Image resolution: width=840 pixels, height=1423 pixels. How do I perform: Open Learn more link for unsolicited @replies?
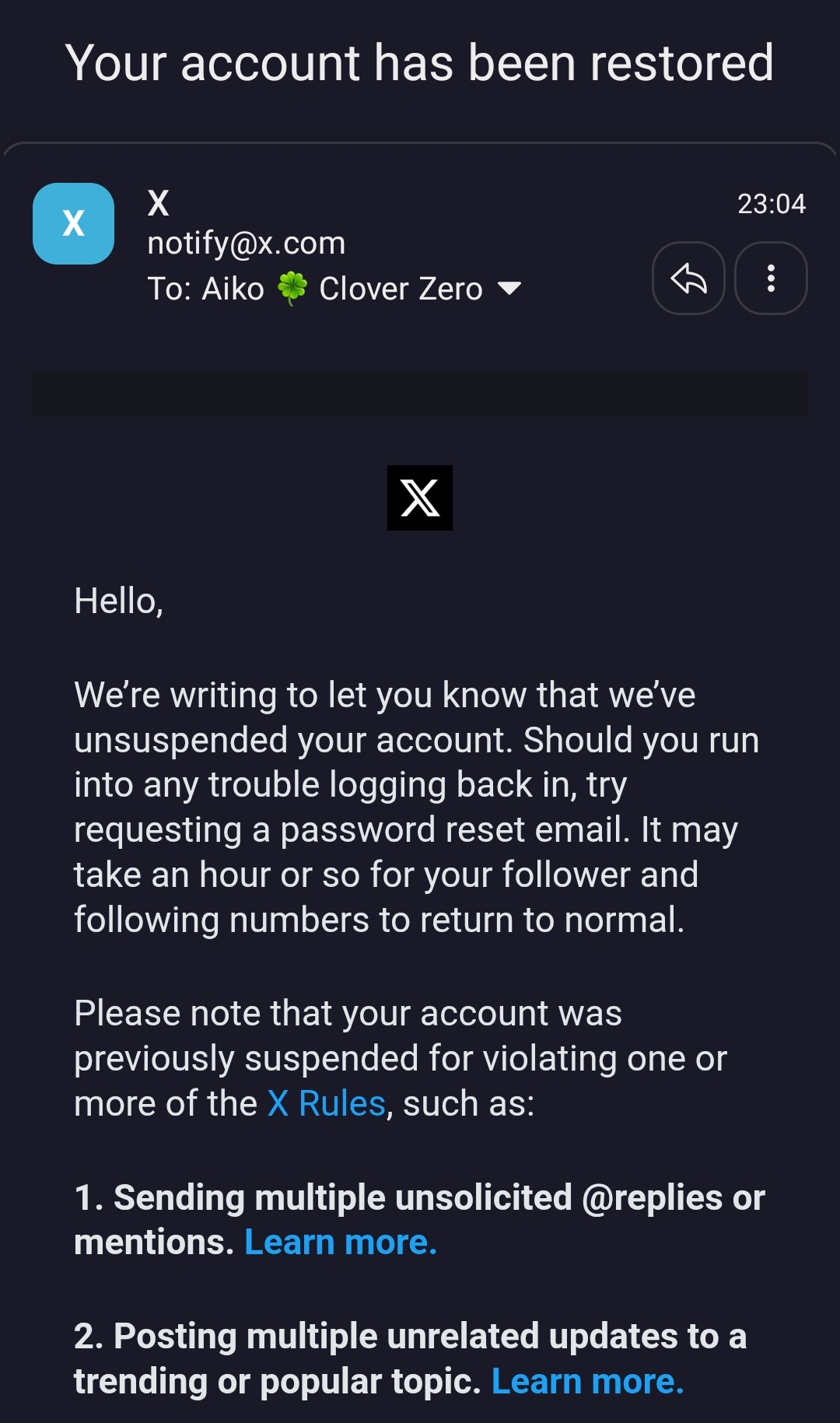(x=341, y=1242)
